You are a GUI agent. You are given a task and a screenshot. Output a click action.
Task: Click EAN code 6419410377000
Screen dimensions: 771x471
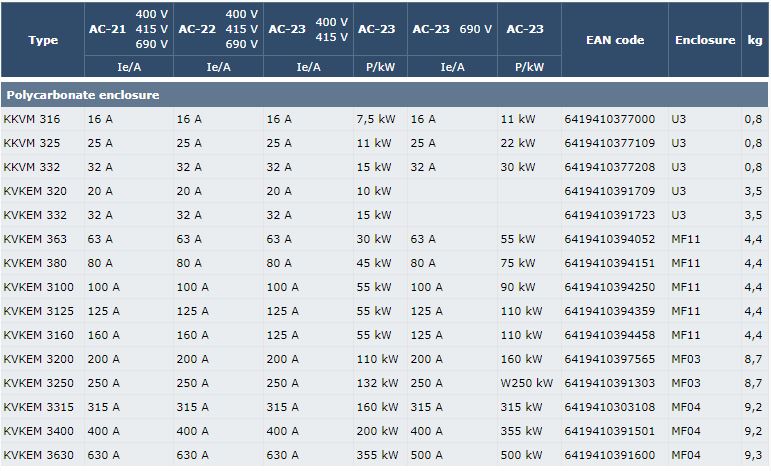610,119
